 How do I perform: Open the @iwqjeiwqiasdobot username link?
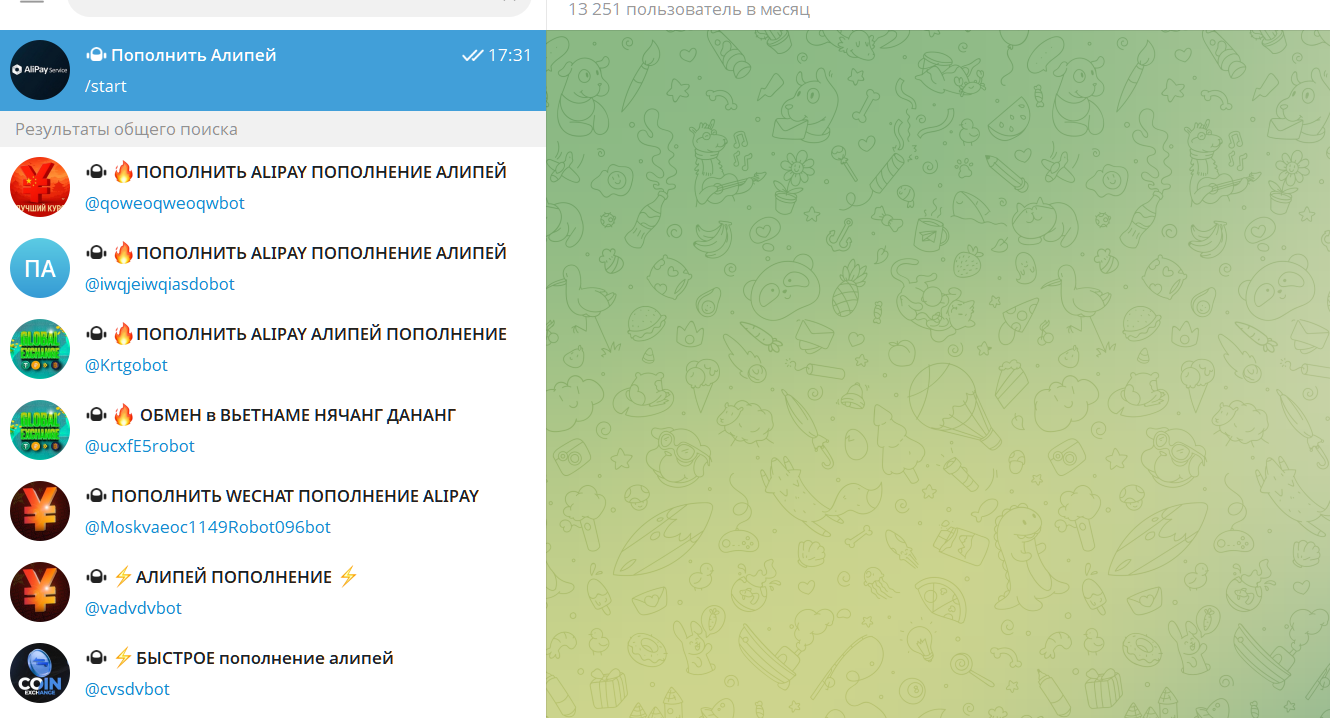(160, 284)
